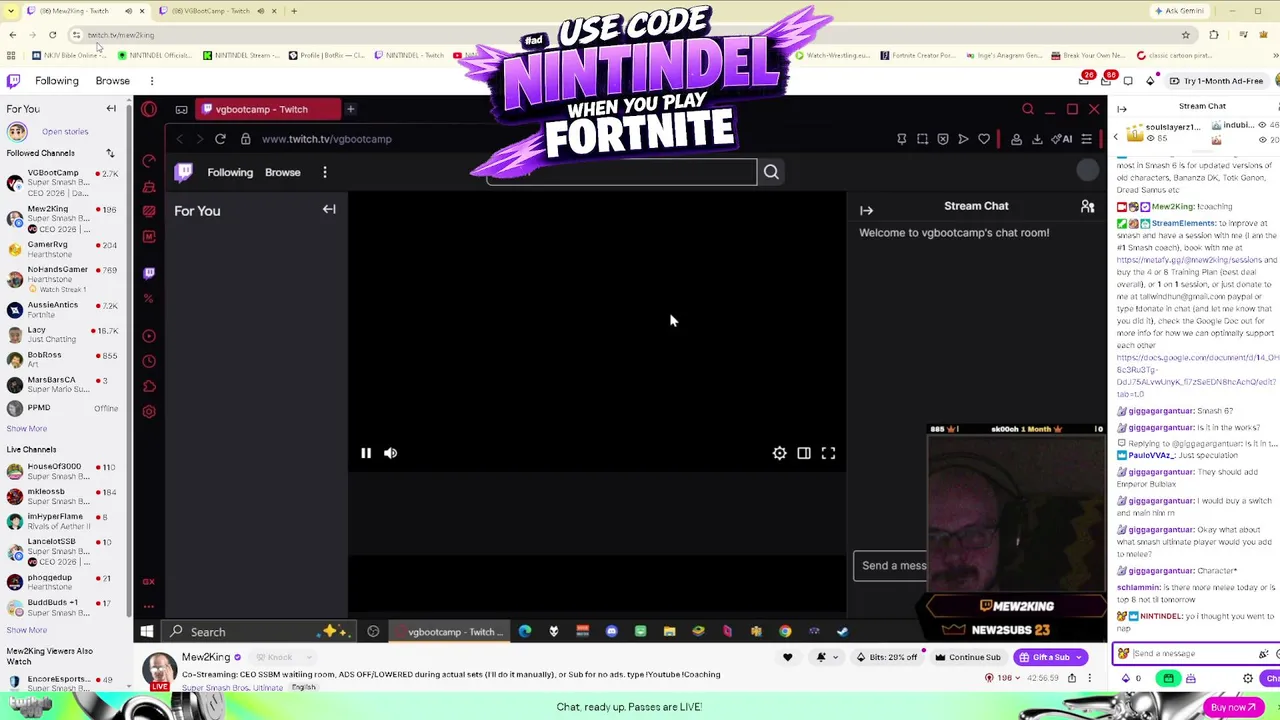Image resolution: width=1280 pixels, height=720 pixels.
Task: Click the search magnifier in Opera GX Twitch
Action: (771, 172)
